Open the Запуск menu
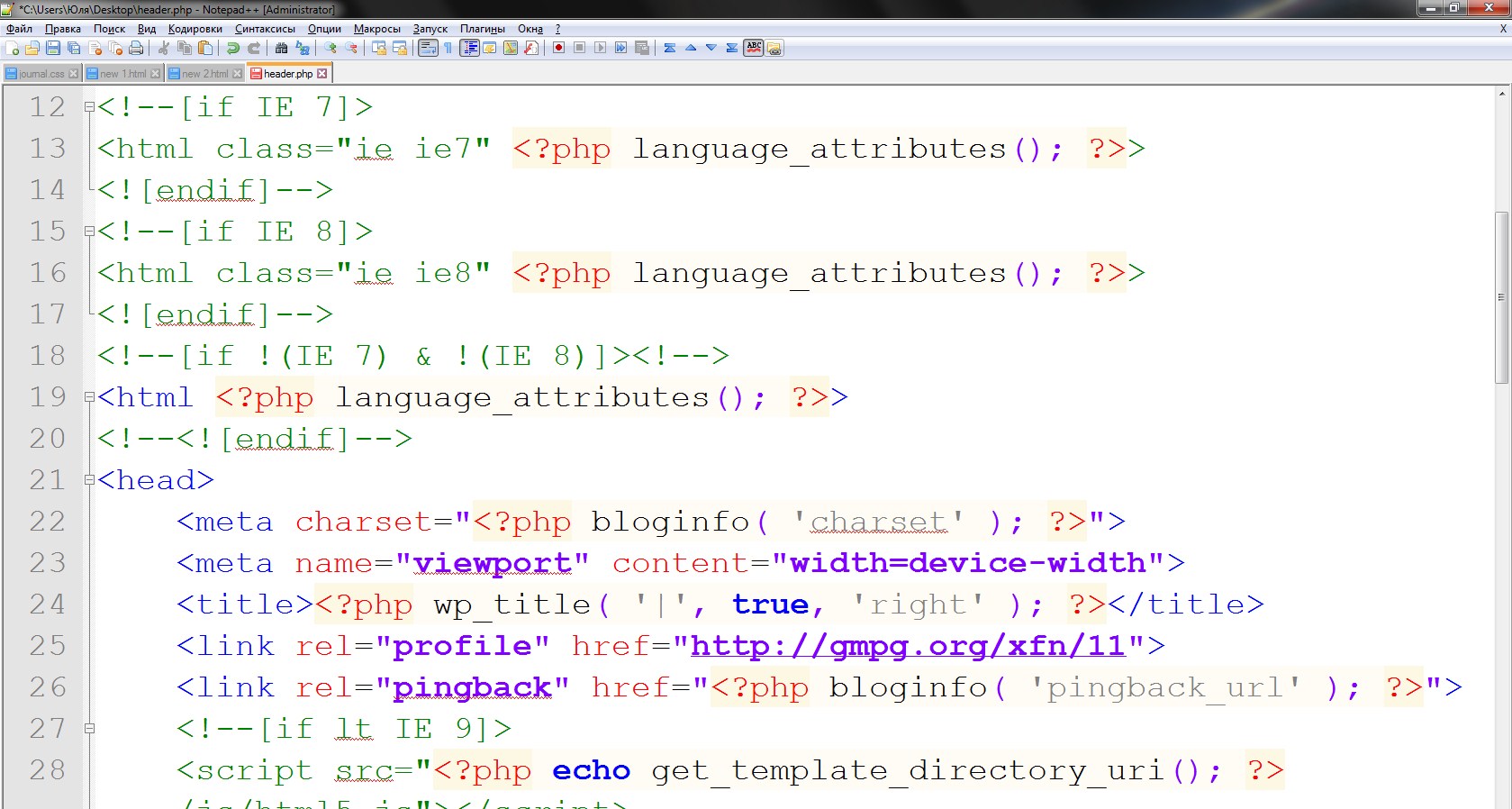 [430, 29]
